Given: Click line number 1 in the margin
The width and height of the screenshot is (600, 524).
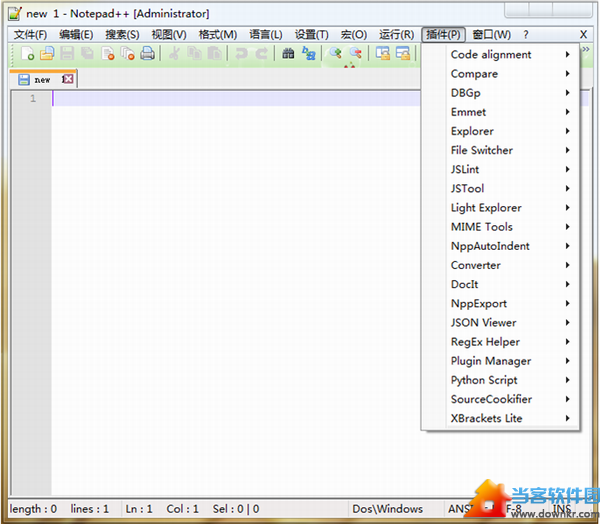Looking at the screenshot, I should (33, 99).
